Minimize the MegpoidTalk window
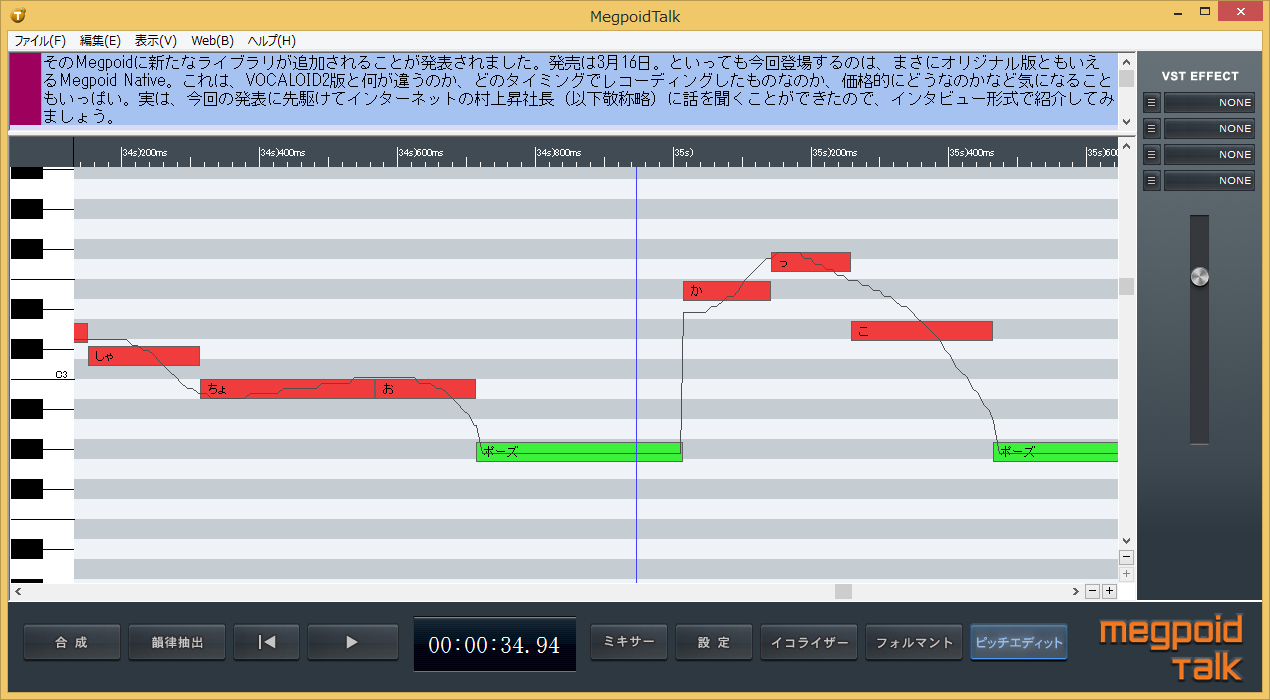 [x=1176, y=13]
